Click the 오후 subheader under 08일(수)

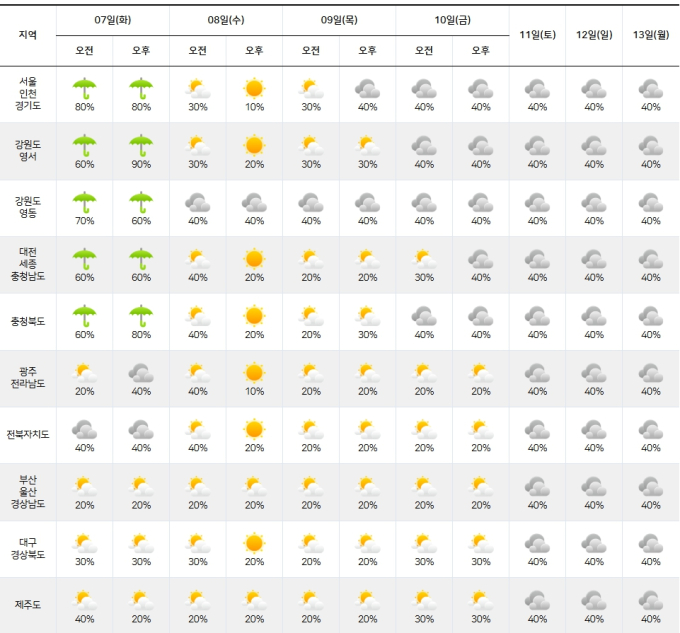[254, 50]
